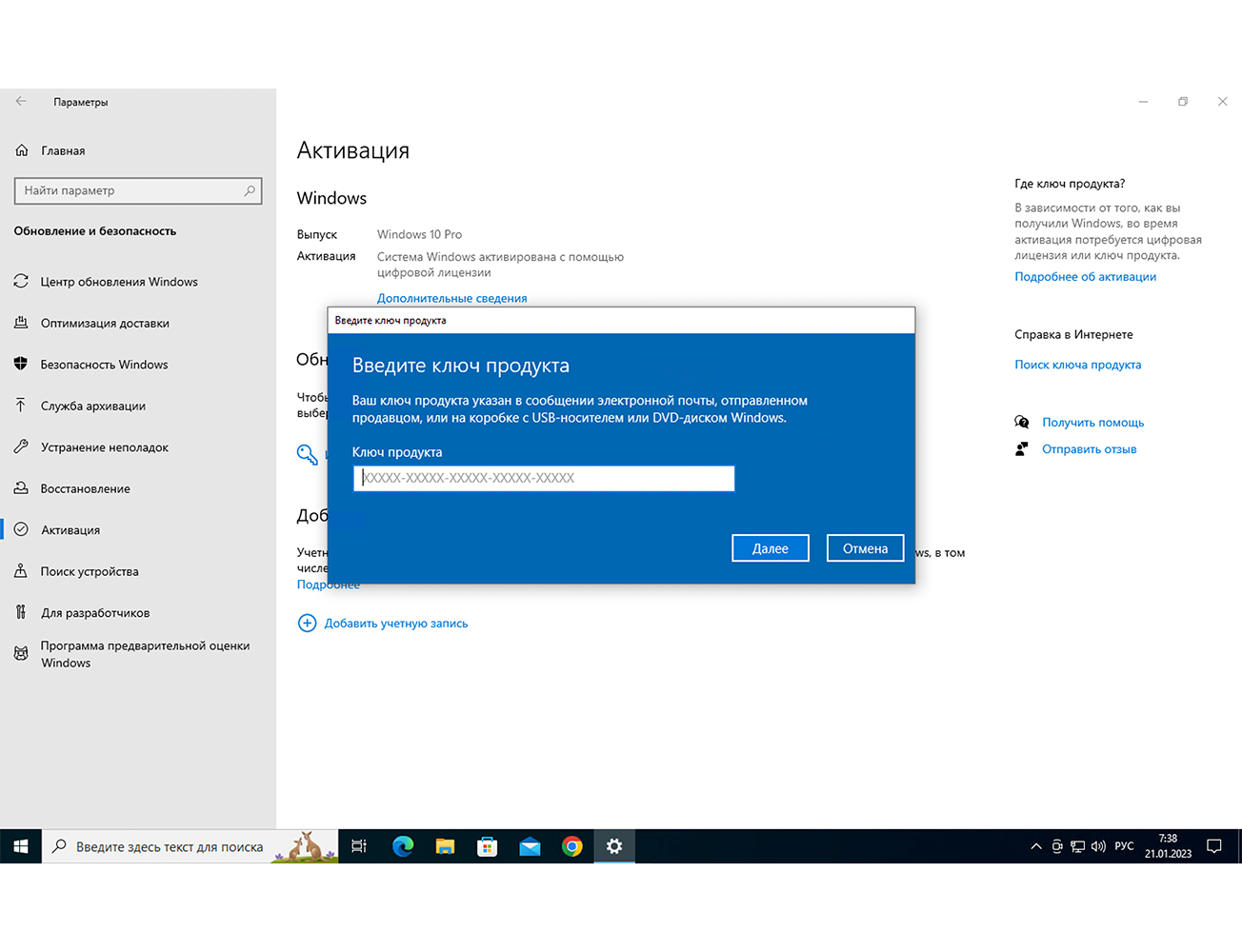Click the Устранение неполадок wrench icon

pyautogui.click(x=21, y=446)
